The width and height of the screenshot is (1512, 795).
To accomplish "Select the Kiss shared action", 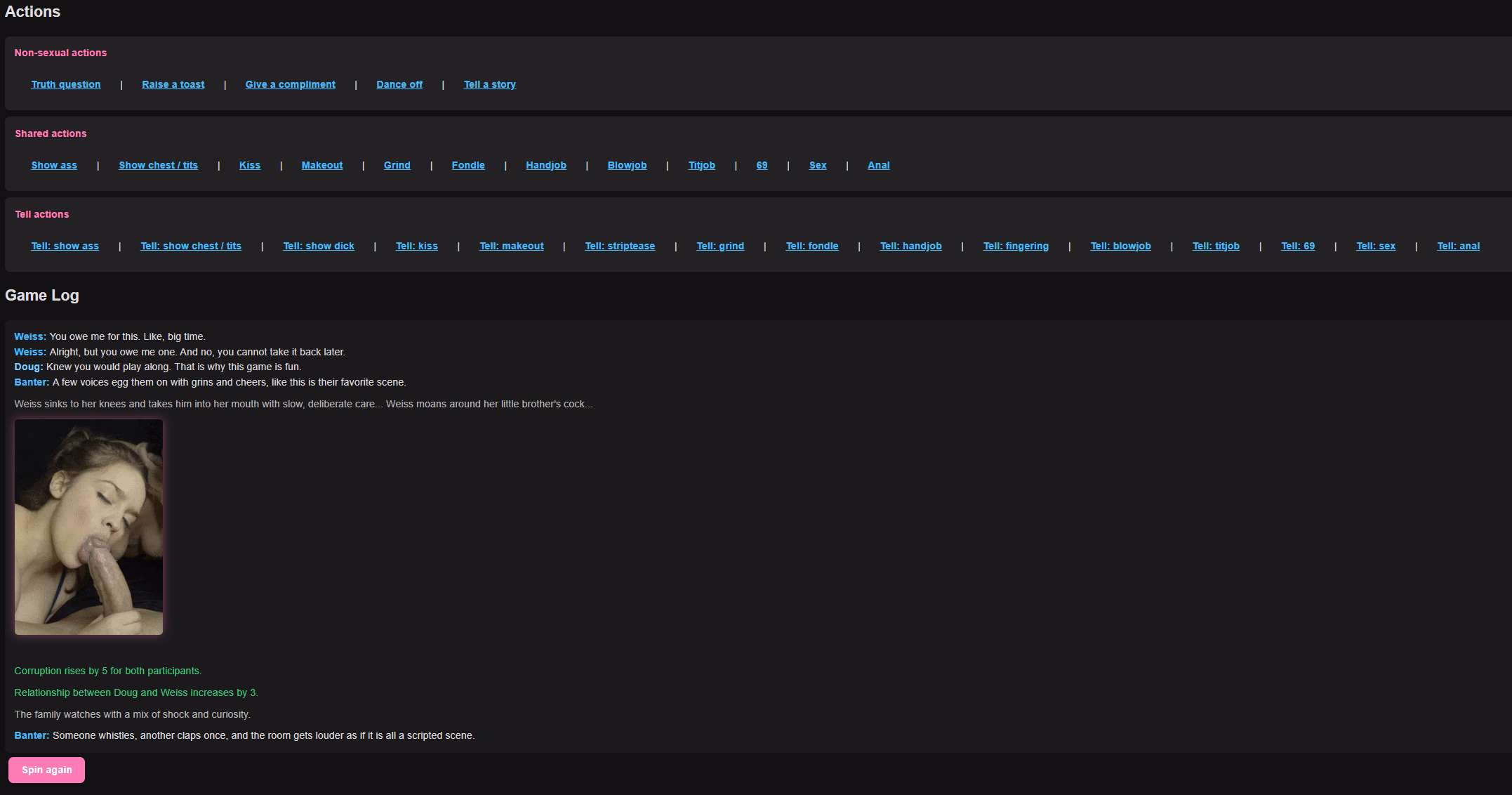I will coord(249,165).
